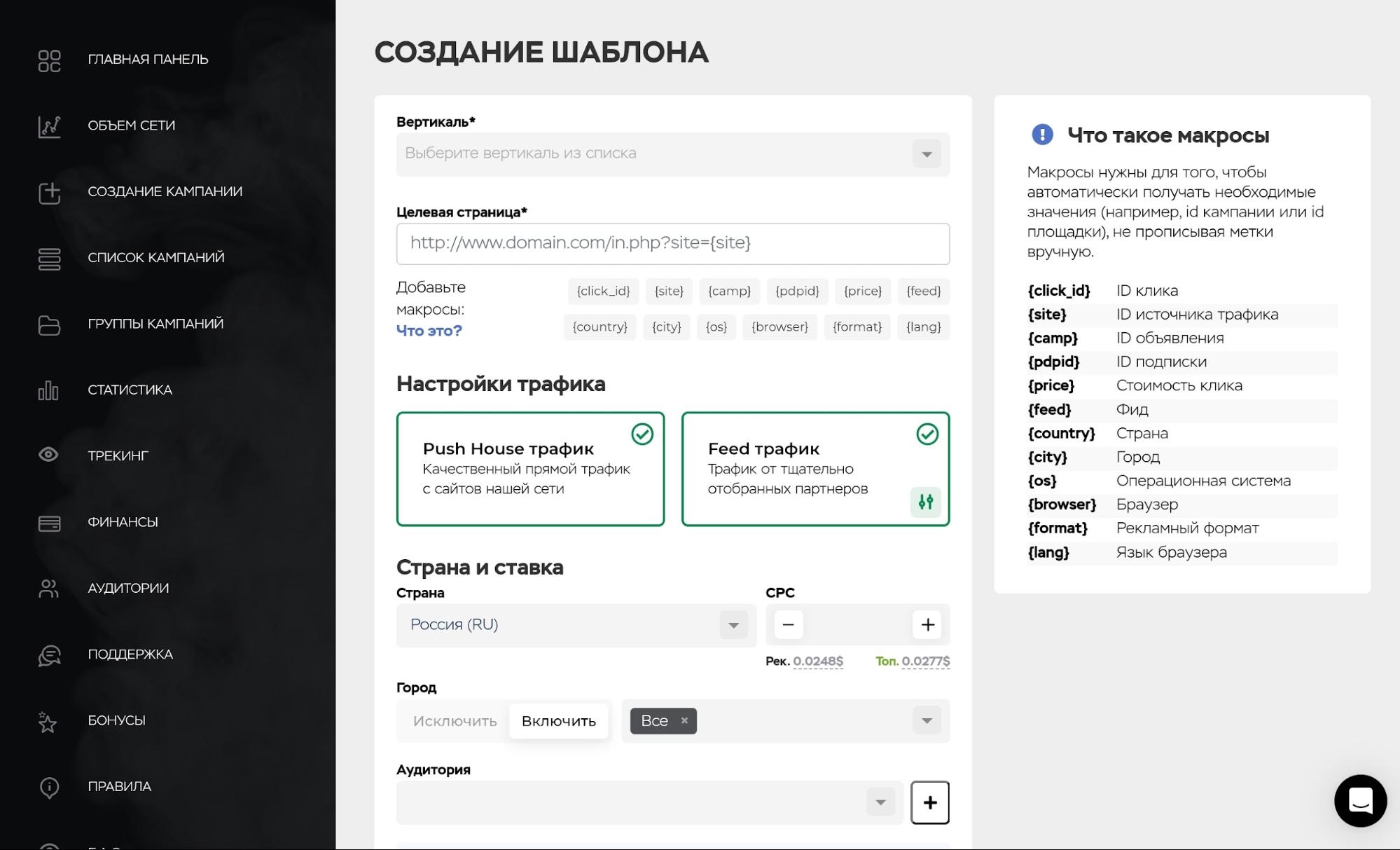Click the "Язык браузера" macro description
The height and width of the screenshot is (850, 1400).
pyautogui.click(x=1171, y=552)
